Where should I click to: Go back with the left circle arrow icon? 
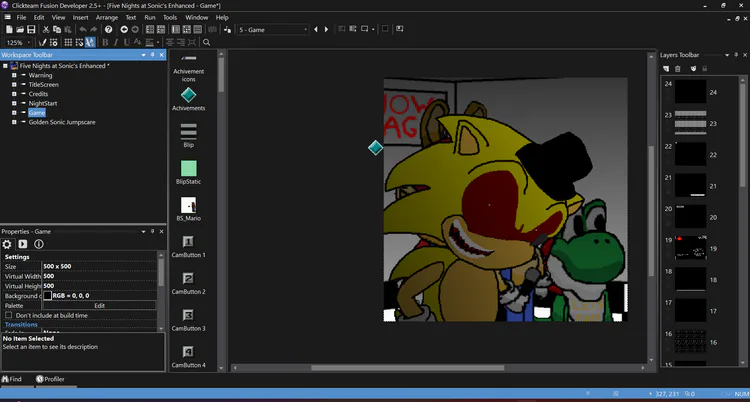click(x=124, y=30)
